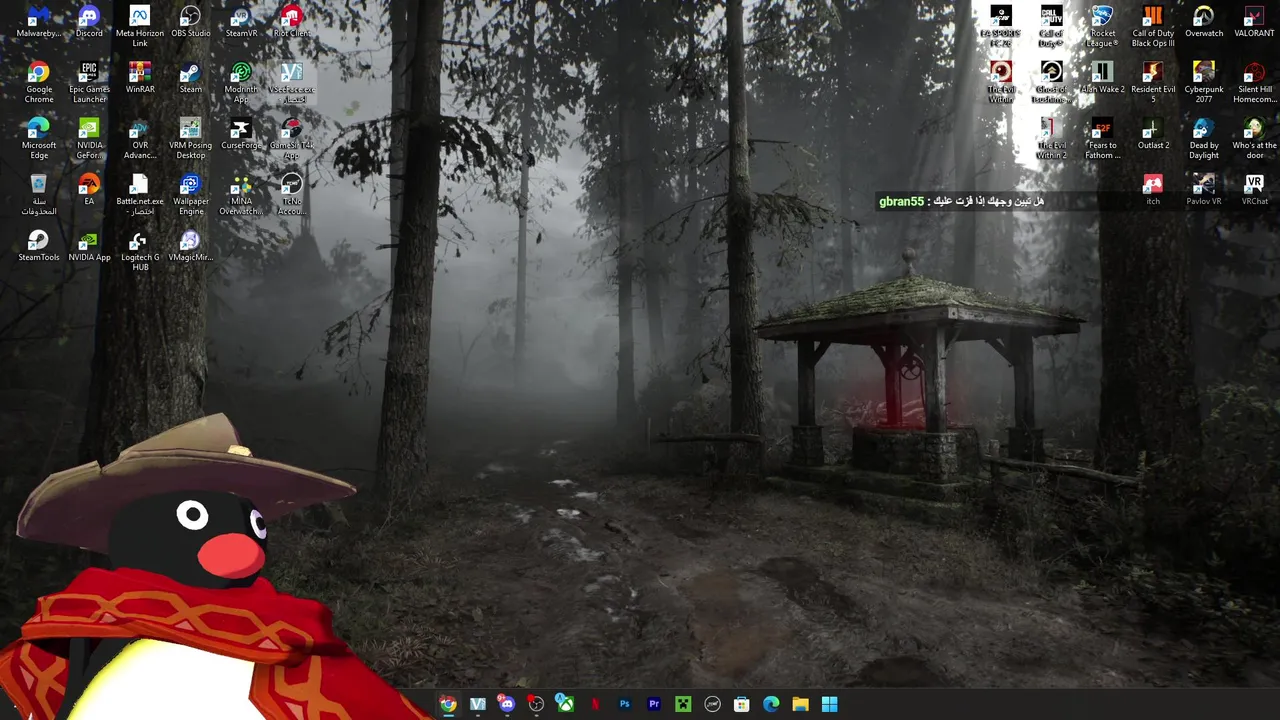Select The Evil Within desktop shortcut

tap(1001, 82)
